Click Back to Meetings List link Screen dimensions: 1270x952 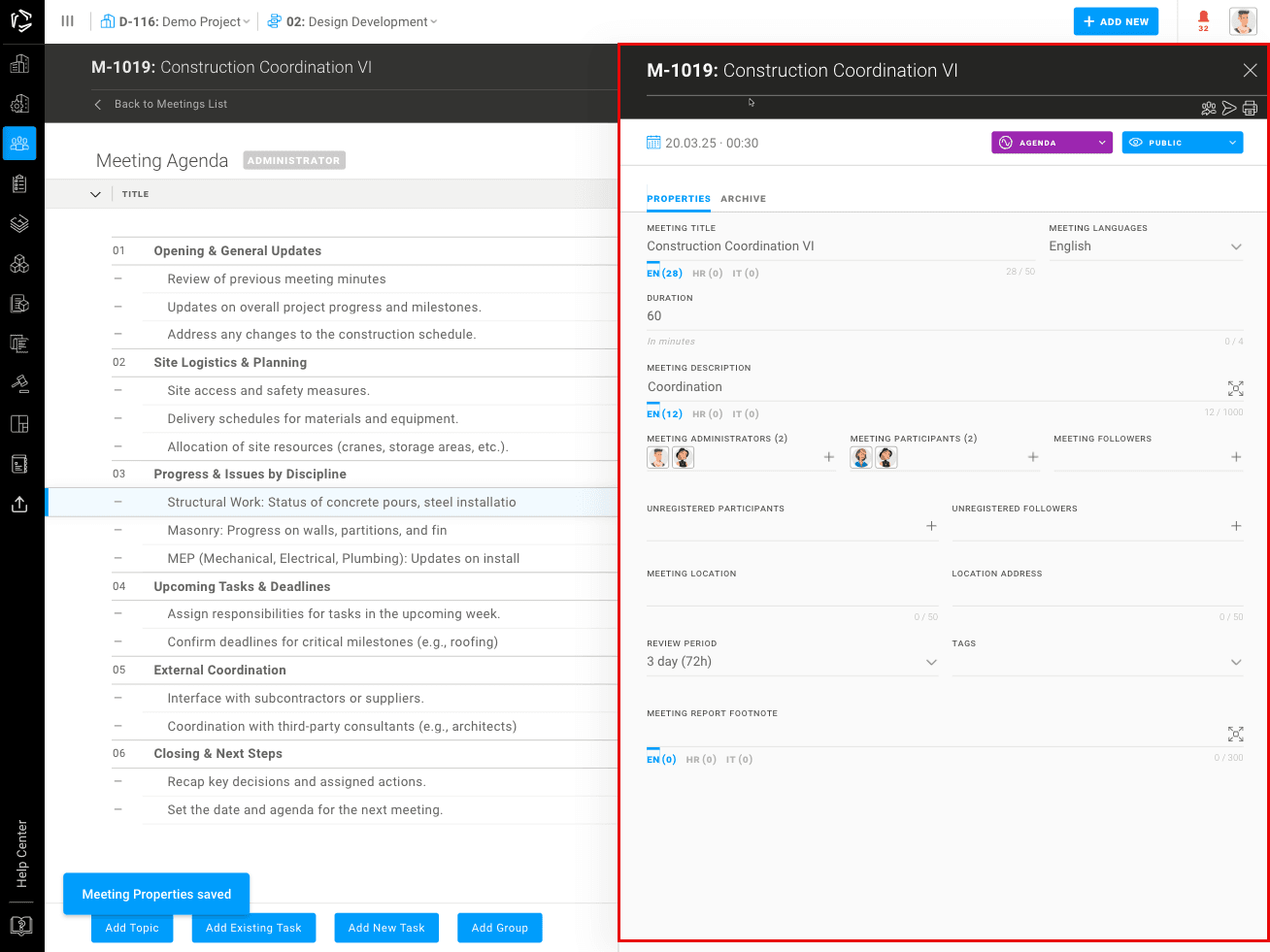coord(170,104)
